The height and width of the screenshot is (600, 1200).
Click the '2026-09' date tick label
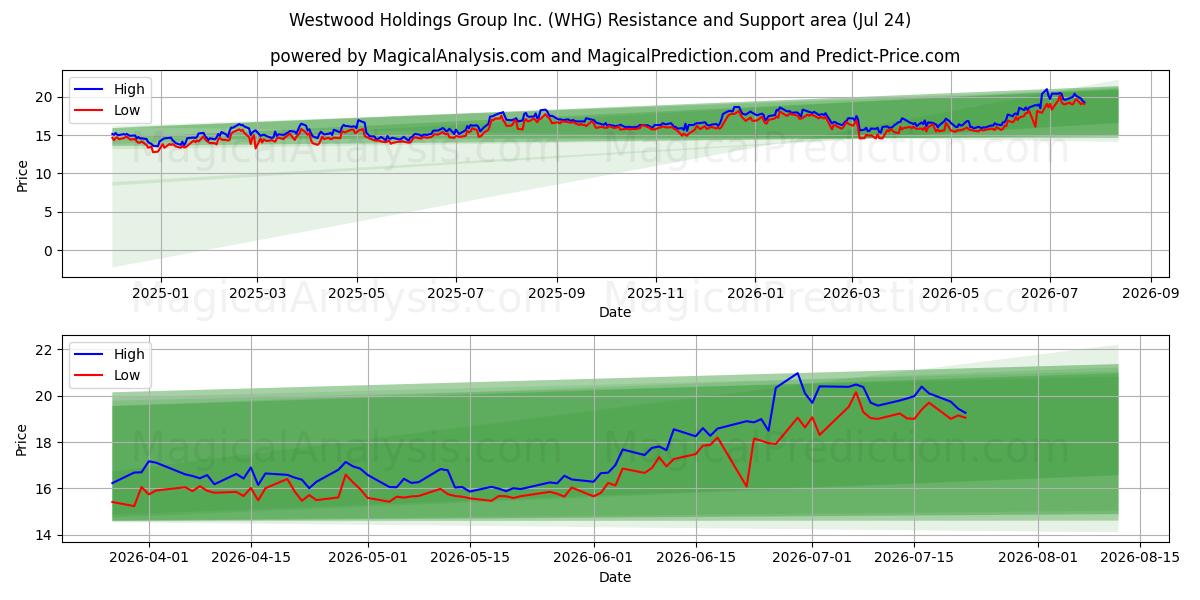tap(1151, 293)
